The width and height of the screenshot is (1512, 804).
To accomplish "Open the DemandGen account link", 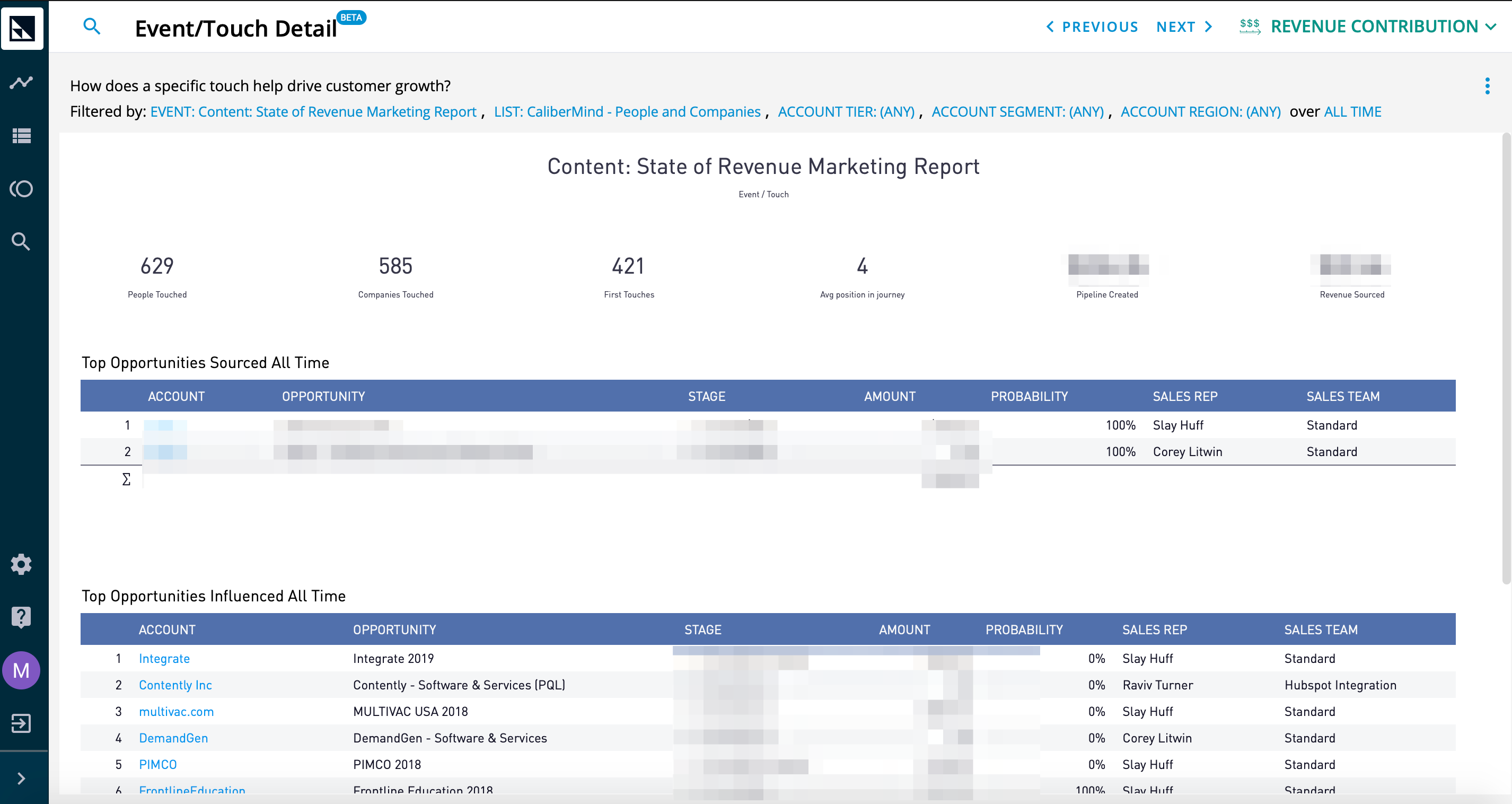I will pyautogui.click(x=173, y=738).
